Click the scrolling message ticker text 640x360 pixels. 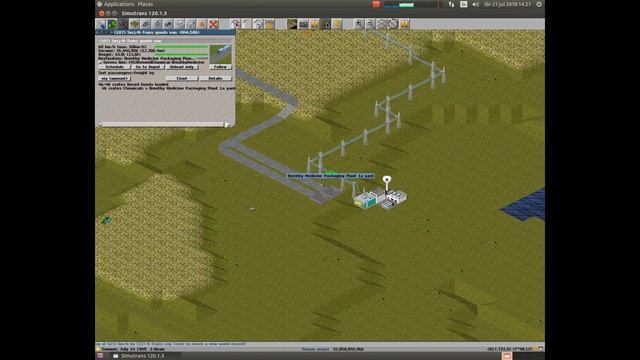pyautogui.click(x=171, y=344)
